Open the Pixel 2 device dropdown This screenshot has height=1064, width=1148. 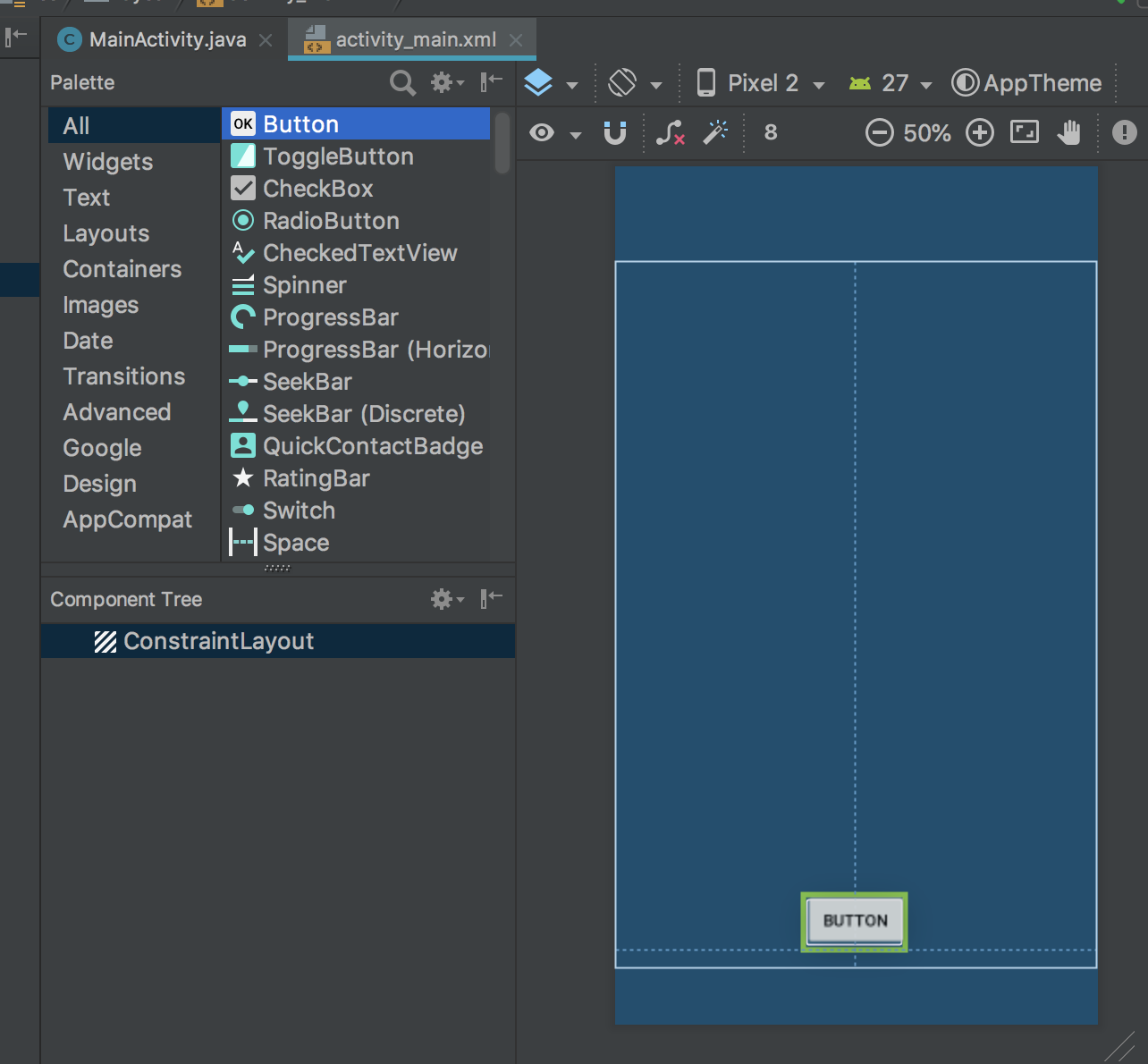point(761,82)
